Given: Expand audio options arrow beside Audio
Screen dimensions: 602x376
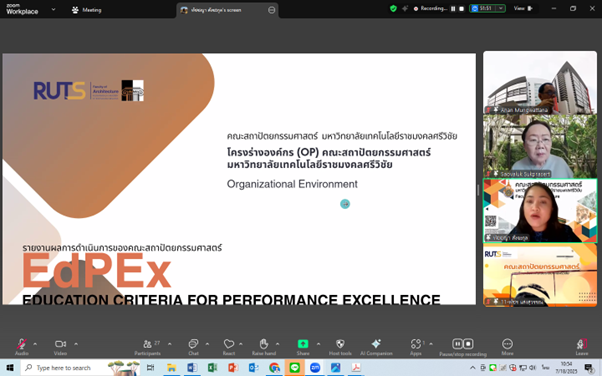Looking at the screenshot, I should pyautogui.click(x=35, y=344).
